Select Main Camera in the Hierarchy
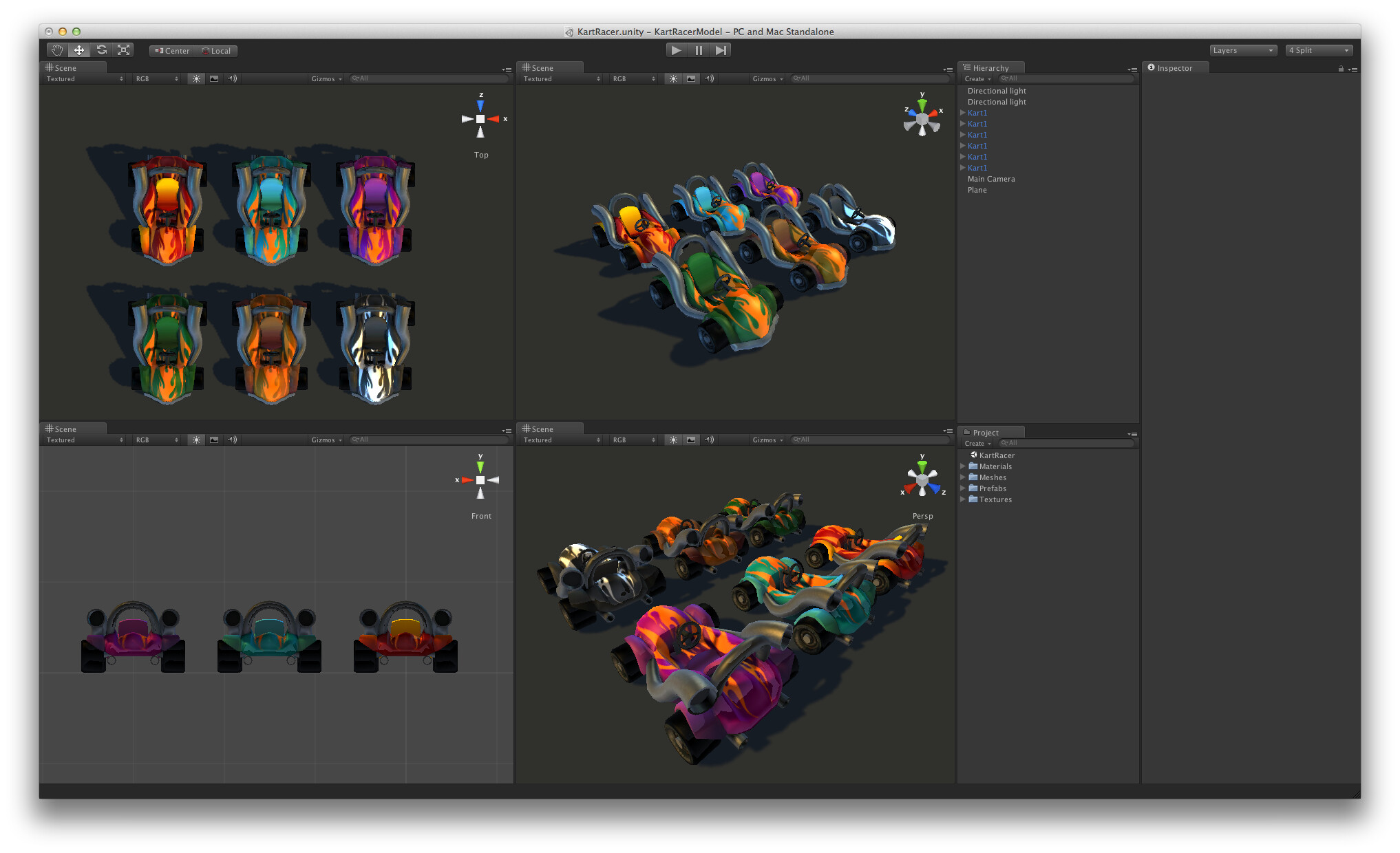 coord(991,179)
